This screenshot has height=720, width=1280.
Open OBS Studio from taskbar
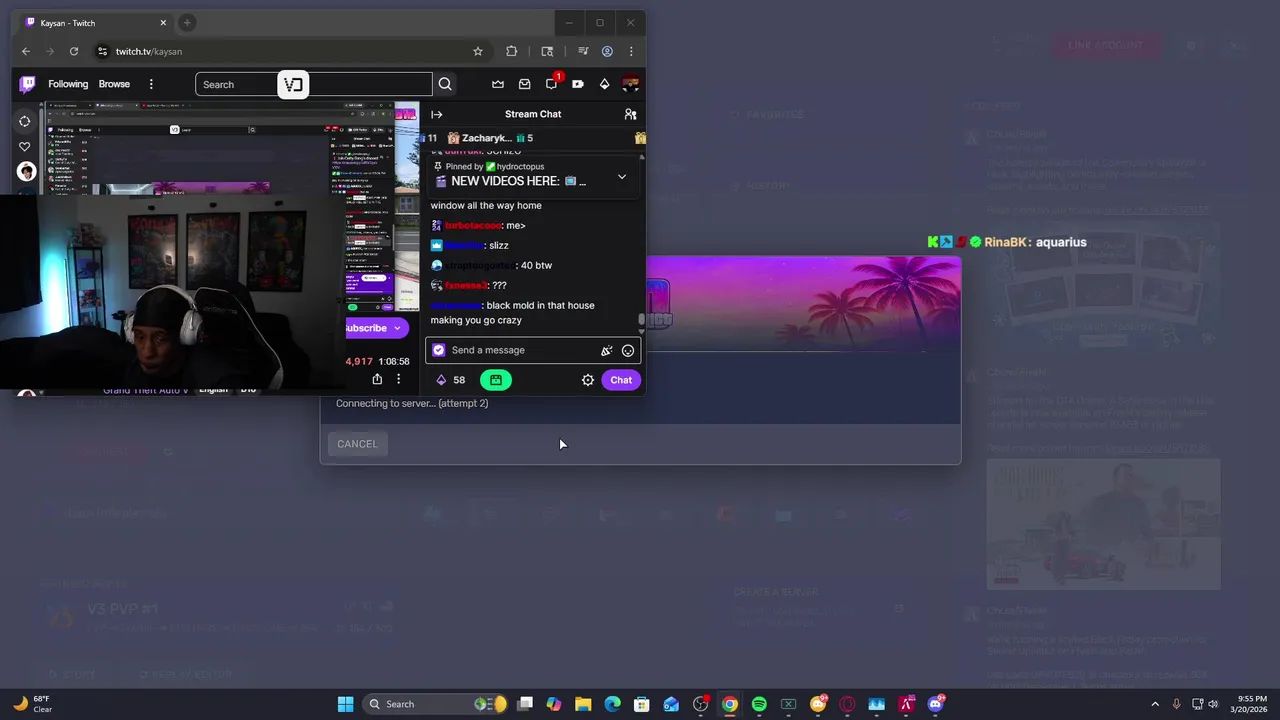click(x=701, y=704)
